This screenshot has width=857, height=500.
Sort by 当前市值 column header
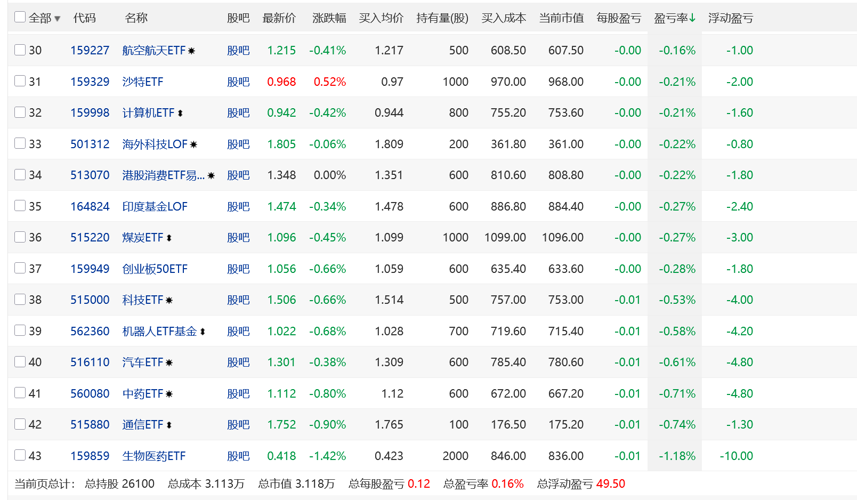pos(561,18)
